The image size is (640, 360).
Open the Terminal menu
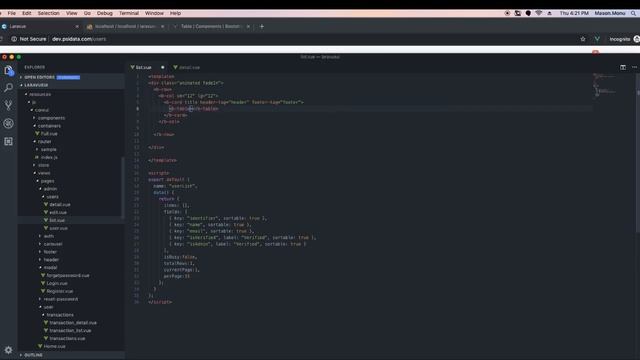(x=129, y=13)
